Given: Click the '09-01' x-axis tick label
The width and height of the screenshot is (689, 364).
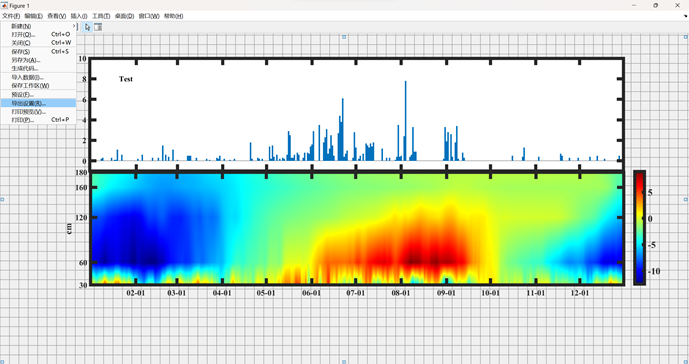Looking at the screenshot, I should tap(446, 293).
